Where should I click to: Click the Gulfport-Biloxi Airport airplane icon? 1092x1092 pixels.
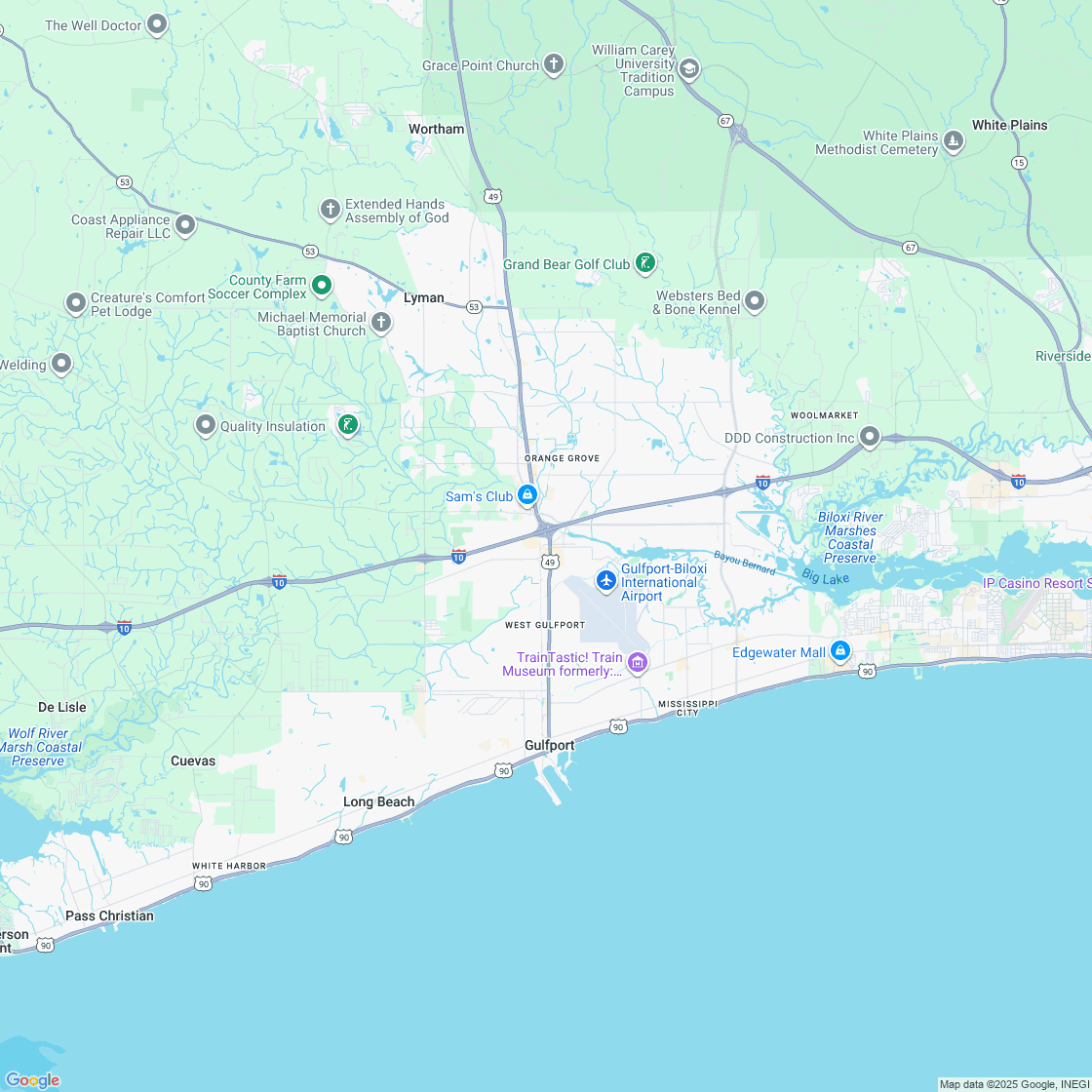click(x=606, y=580)
